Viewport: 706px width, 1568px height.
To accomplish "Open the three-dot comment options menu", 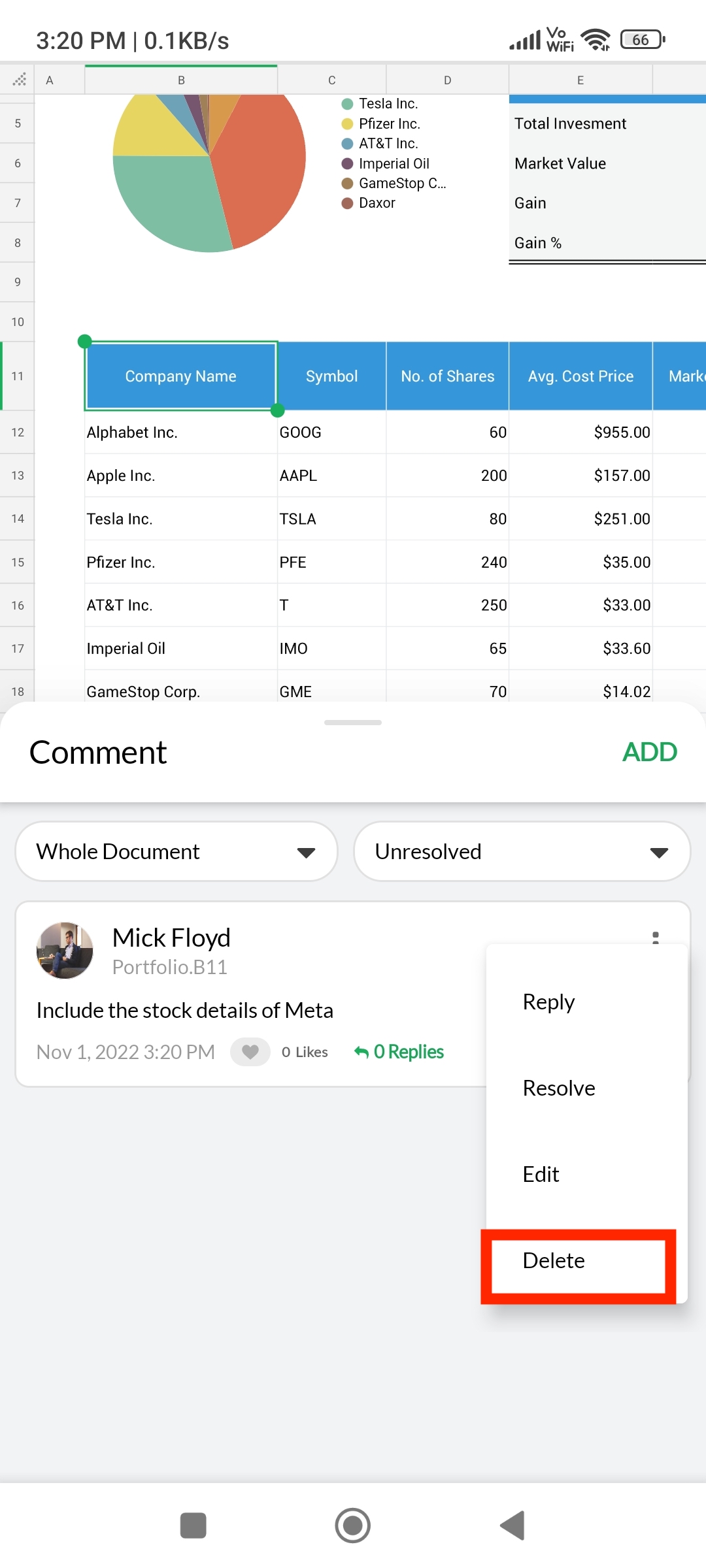I will (x=655, y=938).
